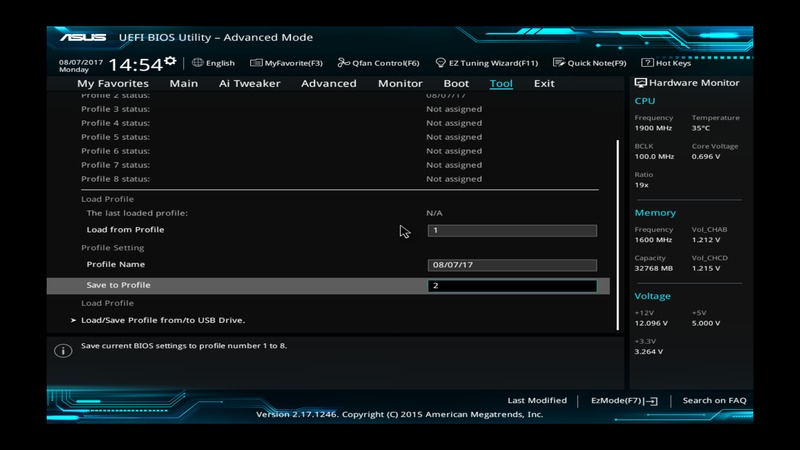Expand Load/Save Profile from/to USB Drive
Image resolution: width=800 pixels, height=450 pixels.
tap(162, 320)
